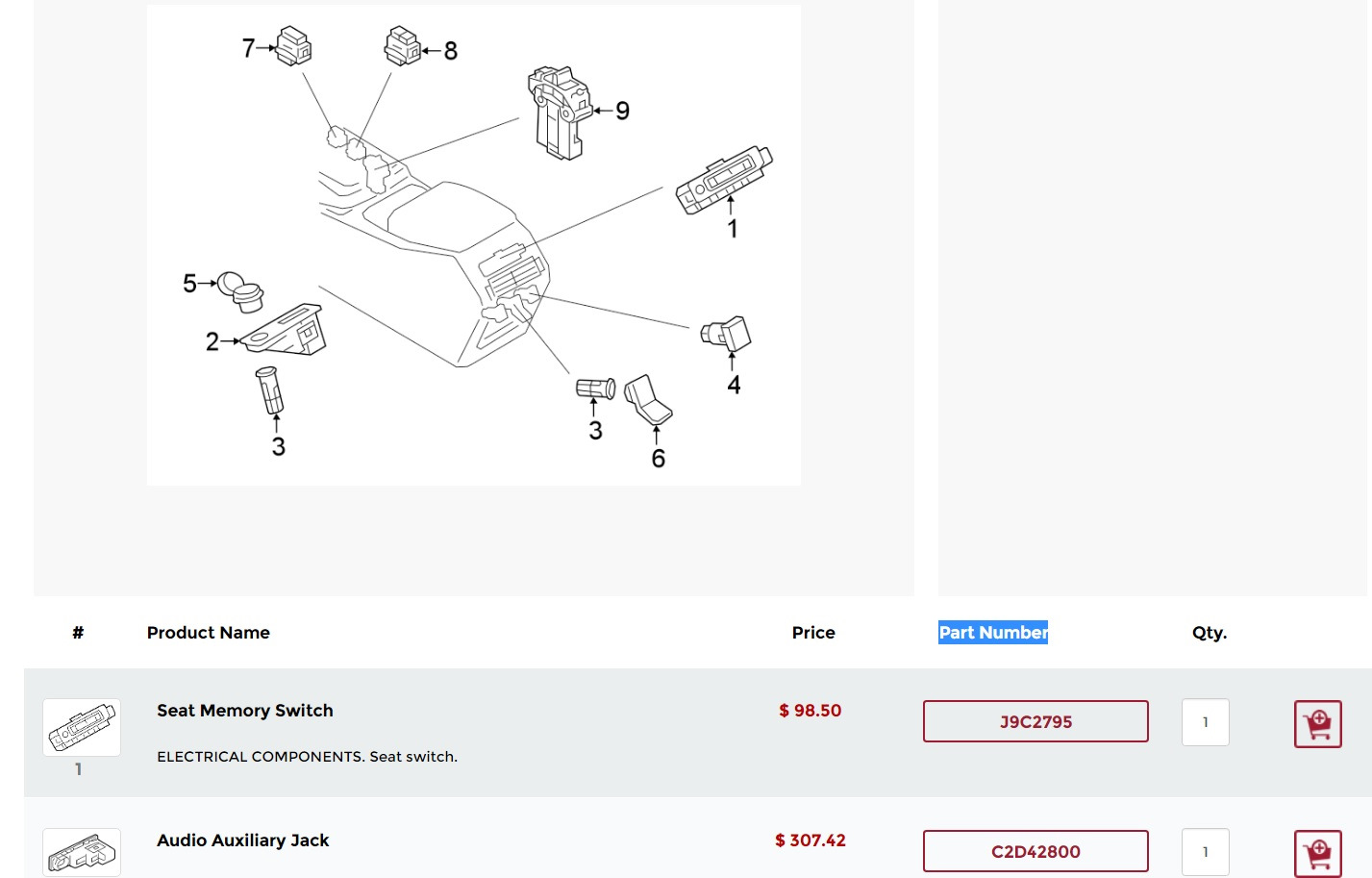Screen dimensions: 1372x878
Task: Open Seat Memory Switch thumbnail
Action: point(82,727)
